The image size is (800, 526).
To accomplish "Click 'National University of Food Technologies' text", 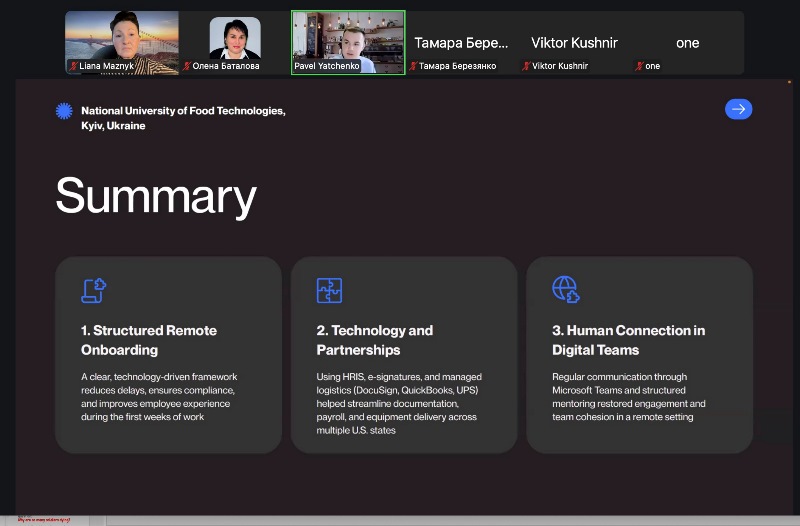I will [183, 111].
